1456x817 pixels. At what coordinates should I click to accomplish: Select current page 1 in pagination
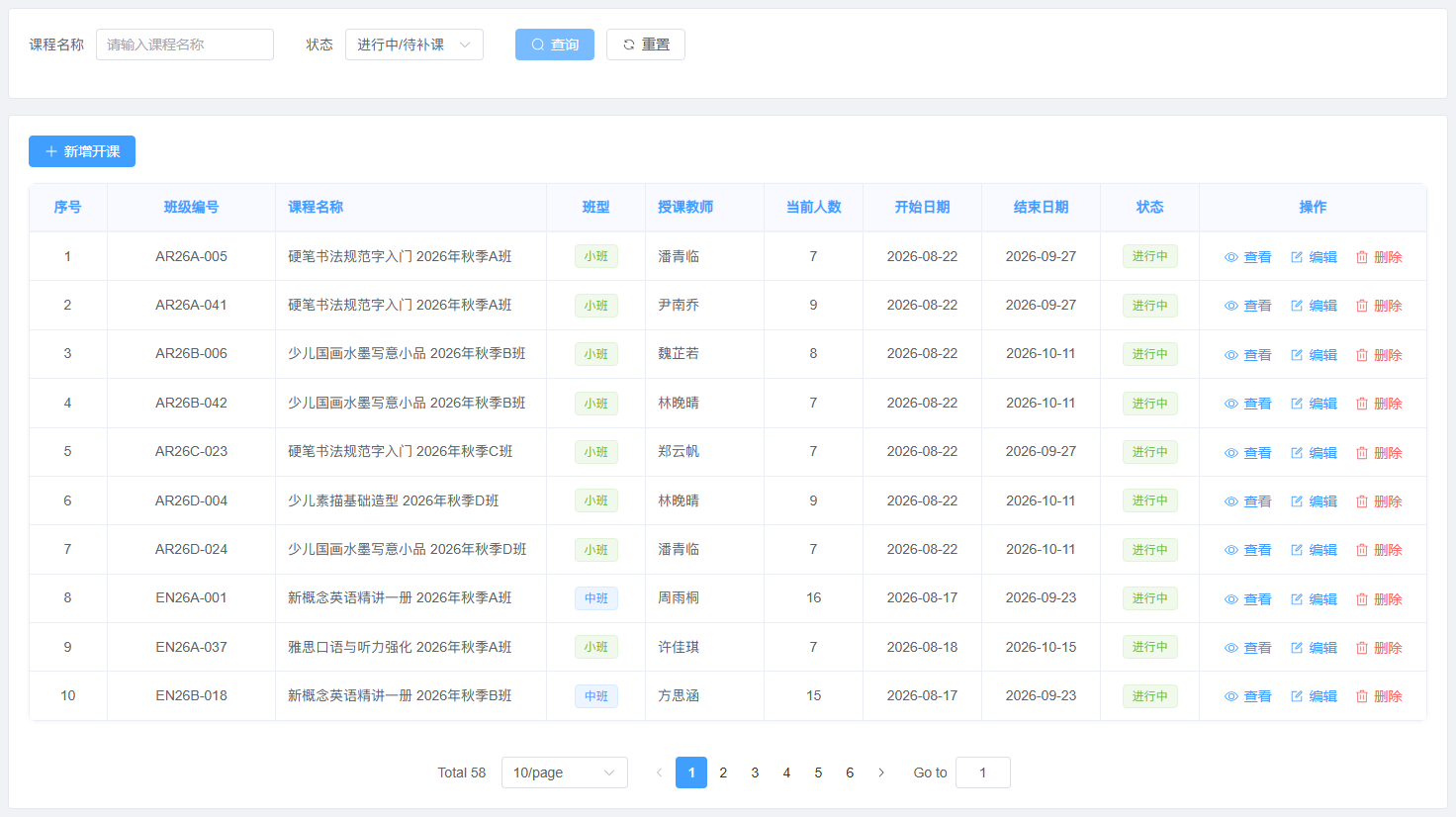(x=691, y=772)
